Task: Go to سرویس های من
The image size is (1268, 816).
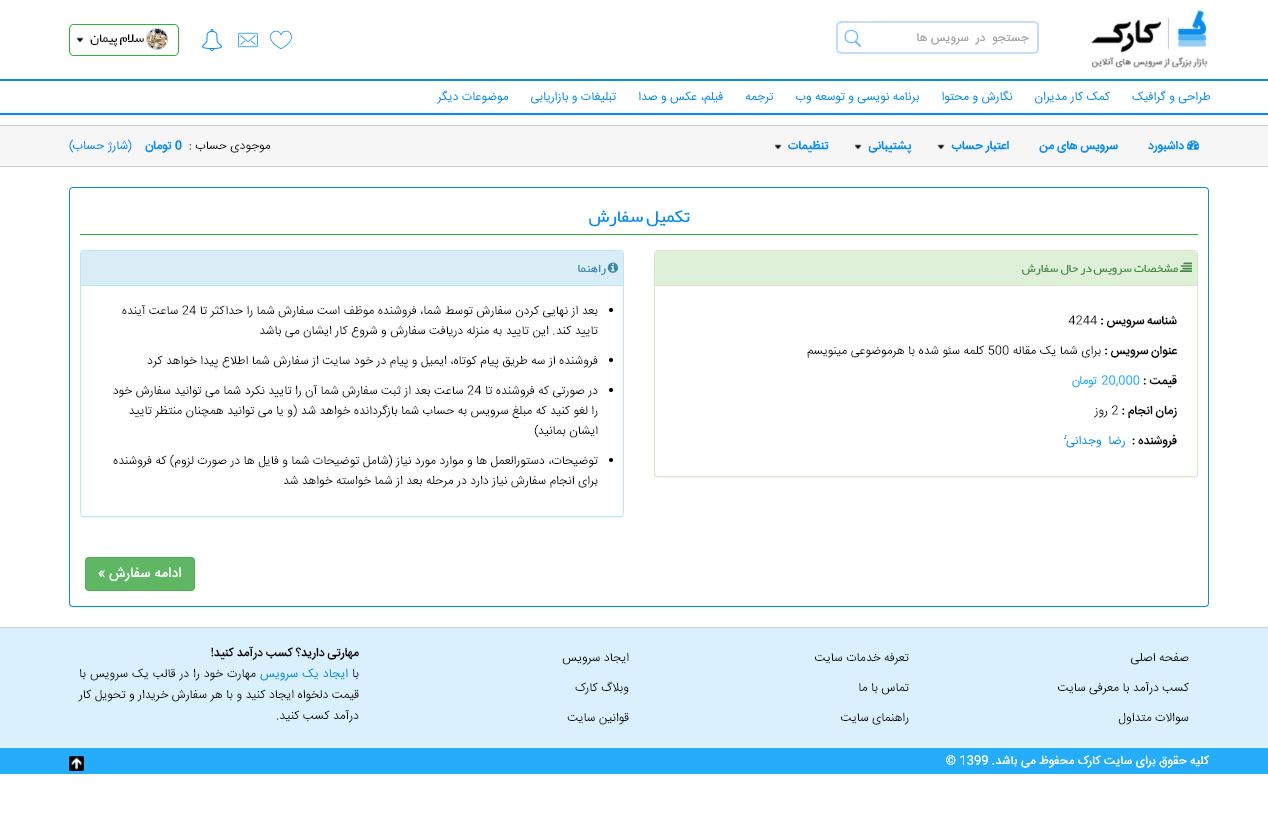Action: [x=1078, y=146]
